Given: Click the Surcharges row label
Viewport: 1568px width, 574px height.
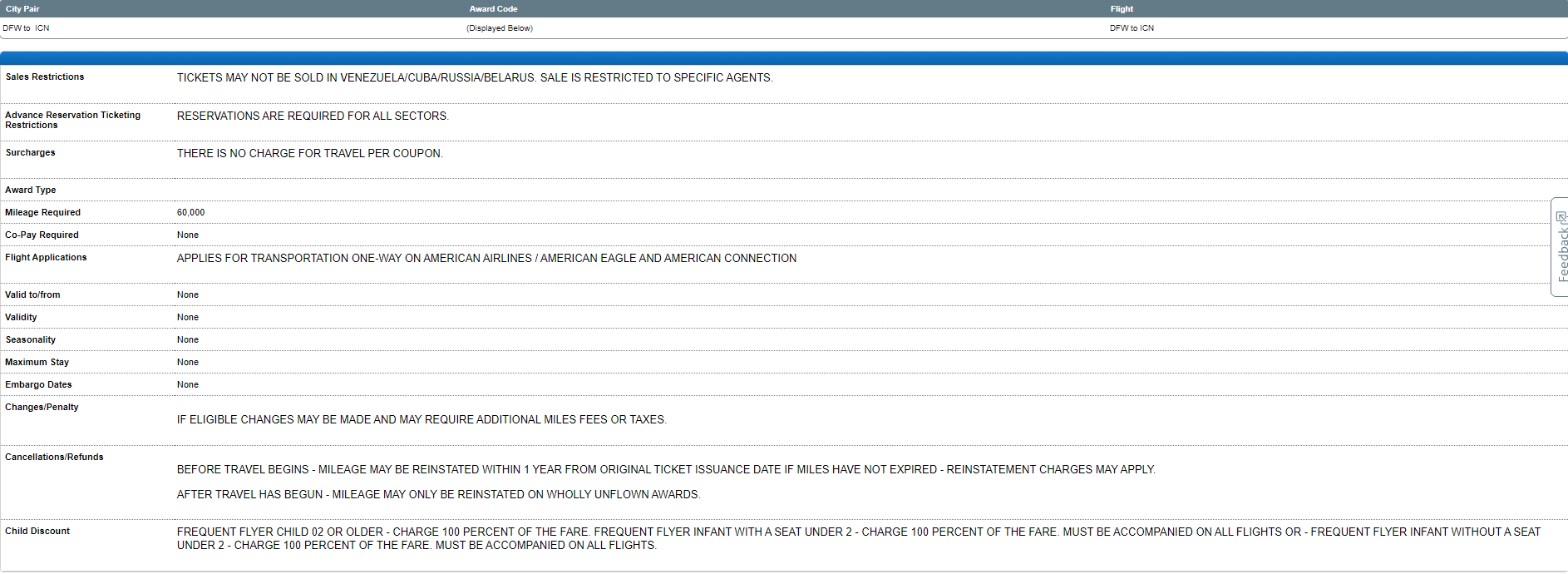Looking at the screenshot, I should click(x=30, y=152).
